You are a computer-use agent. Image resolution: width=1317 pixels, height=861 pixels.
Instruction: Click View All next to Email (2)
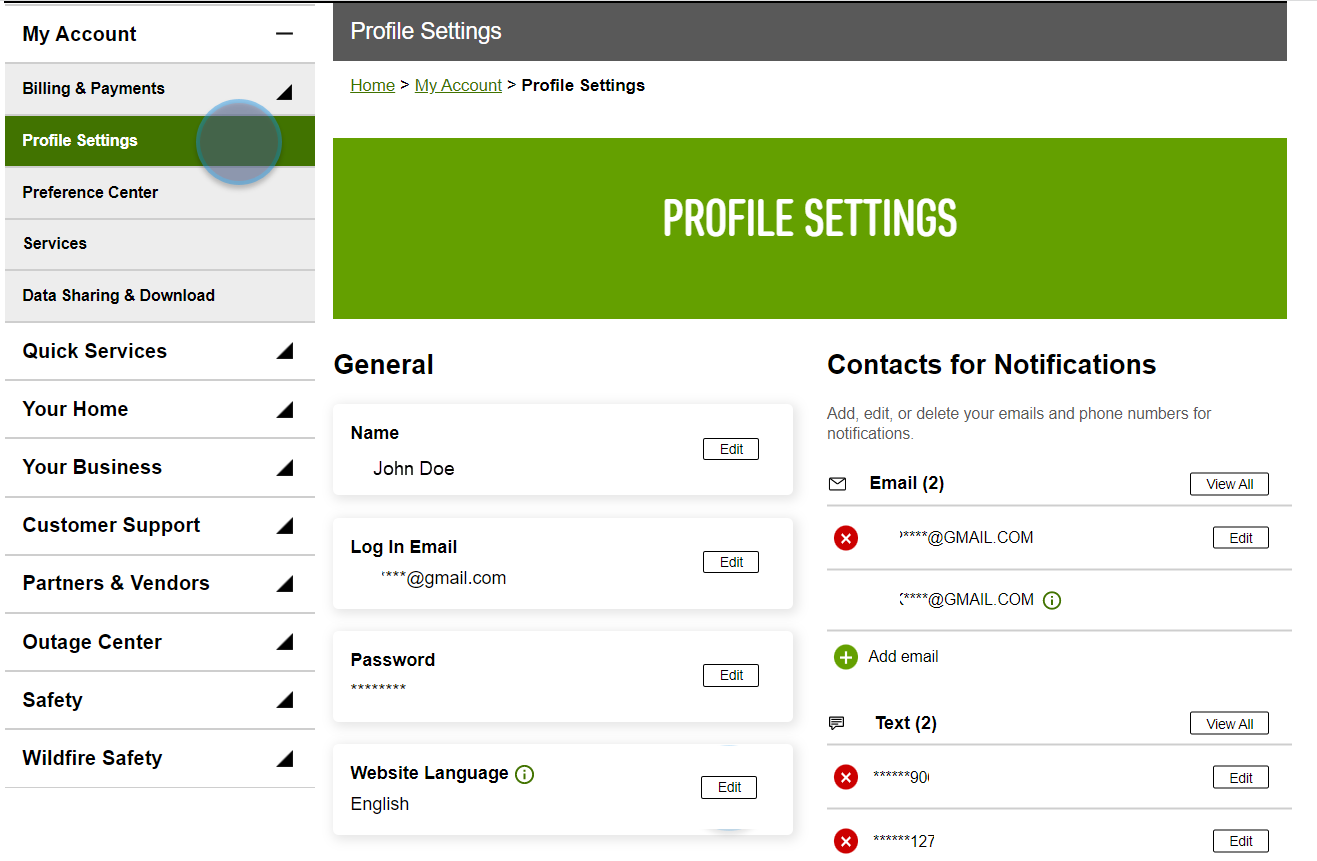point(1229,483)
